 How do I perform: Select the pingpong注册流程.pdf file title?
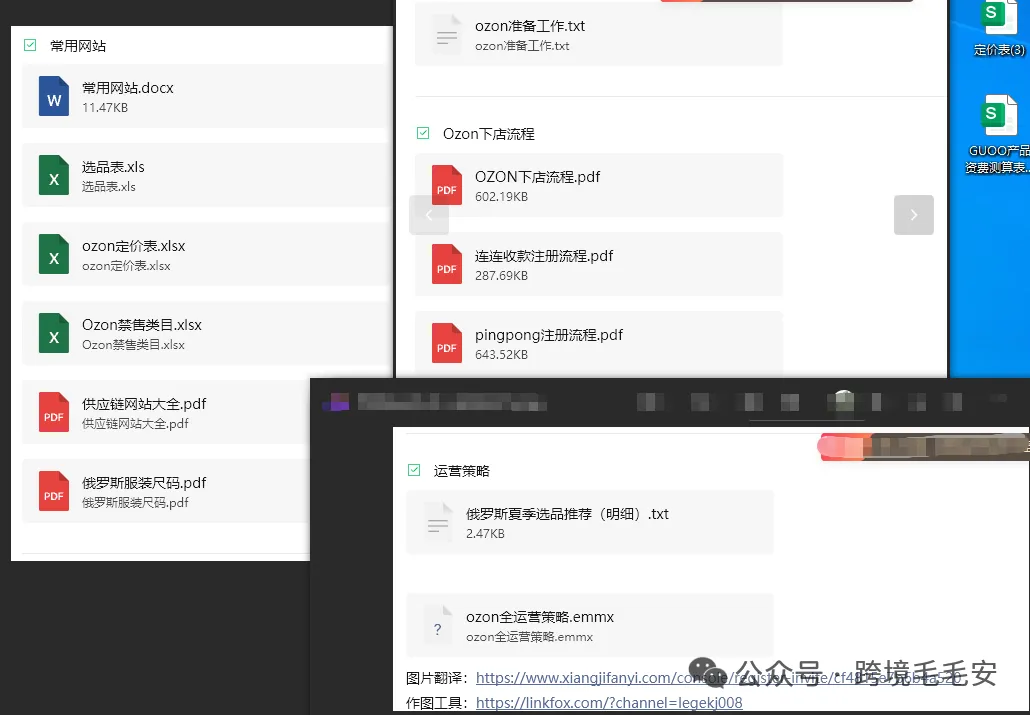549,334
